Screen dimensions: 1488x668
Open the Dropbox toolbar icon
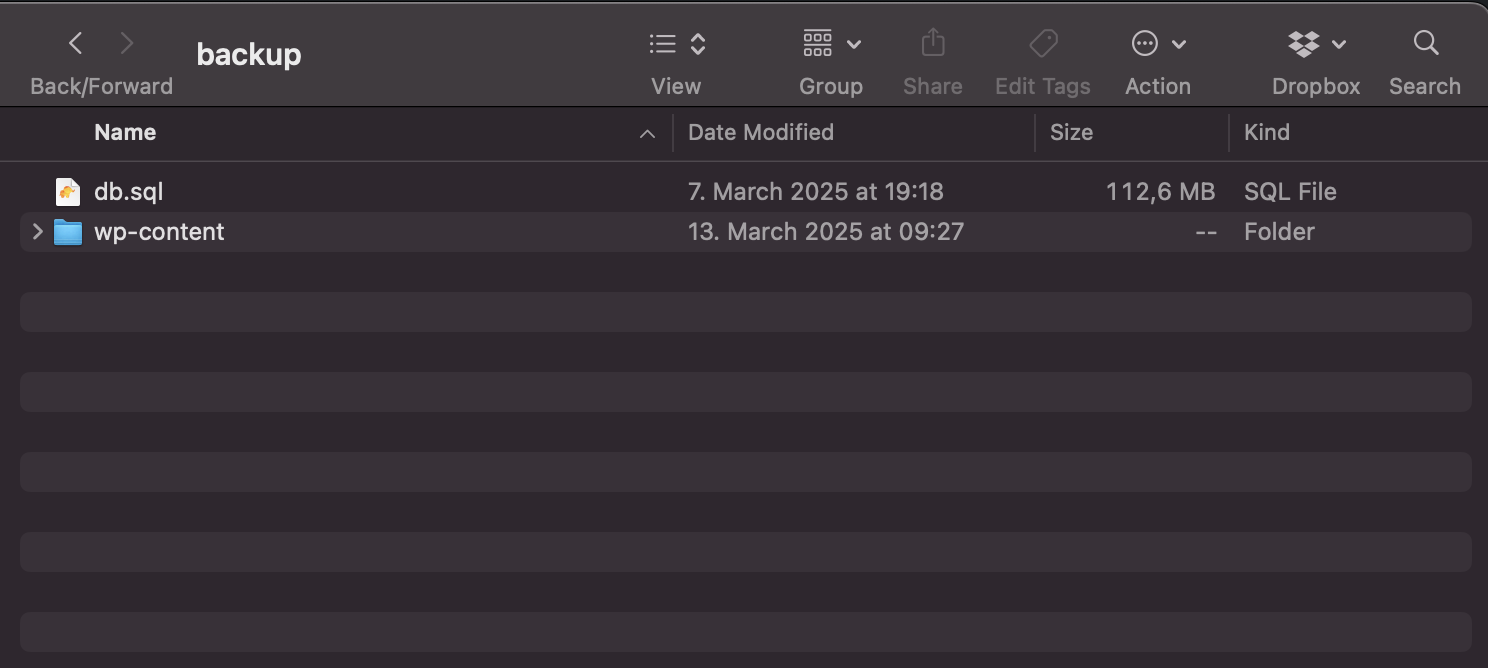[1303, 43]
